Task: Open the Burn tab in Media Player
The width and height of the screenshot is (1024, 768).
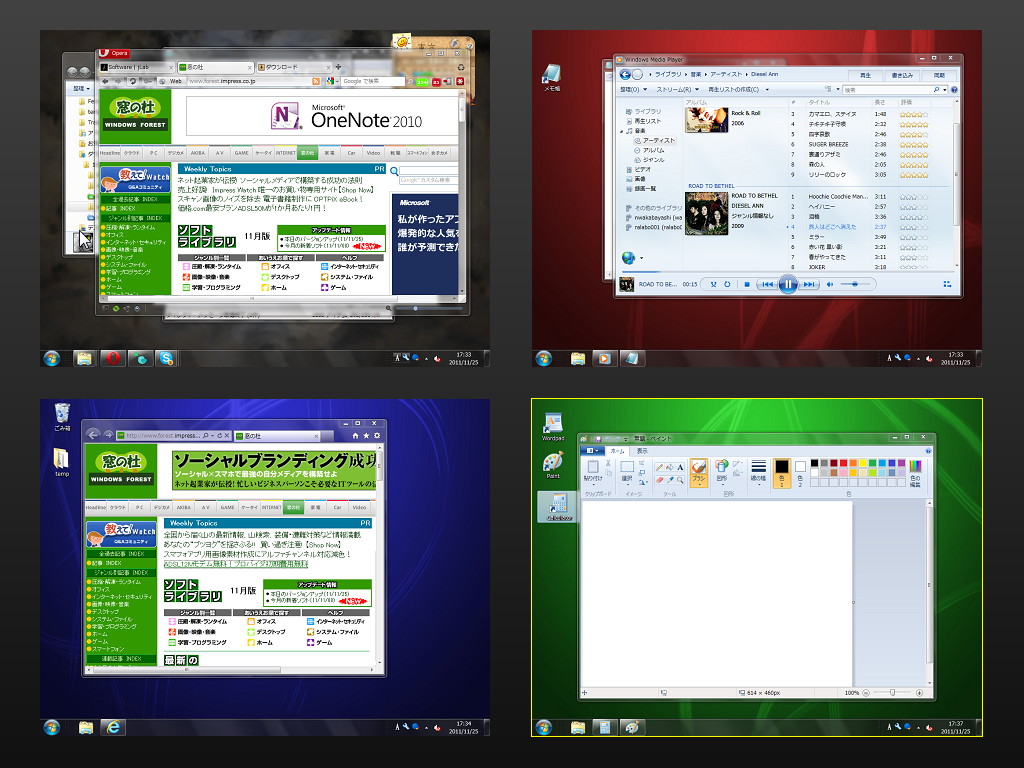Action: [x=903, y=75]
